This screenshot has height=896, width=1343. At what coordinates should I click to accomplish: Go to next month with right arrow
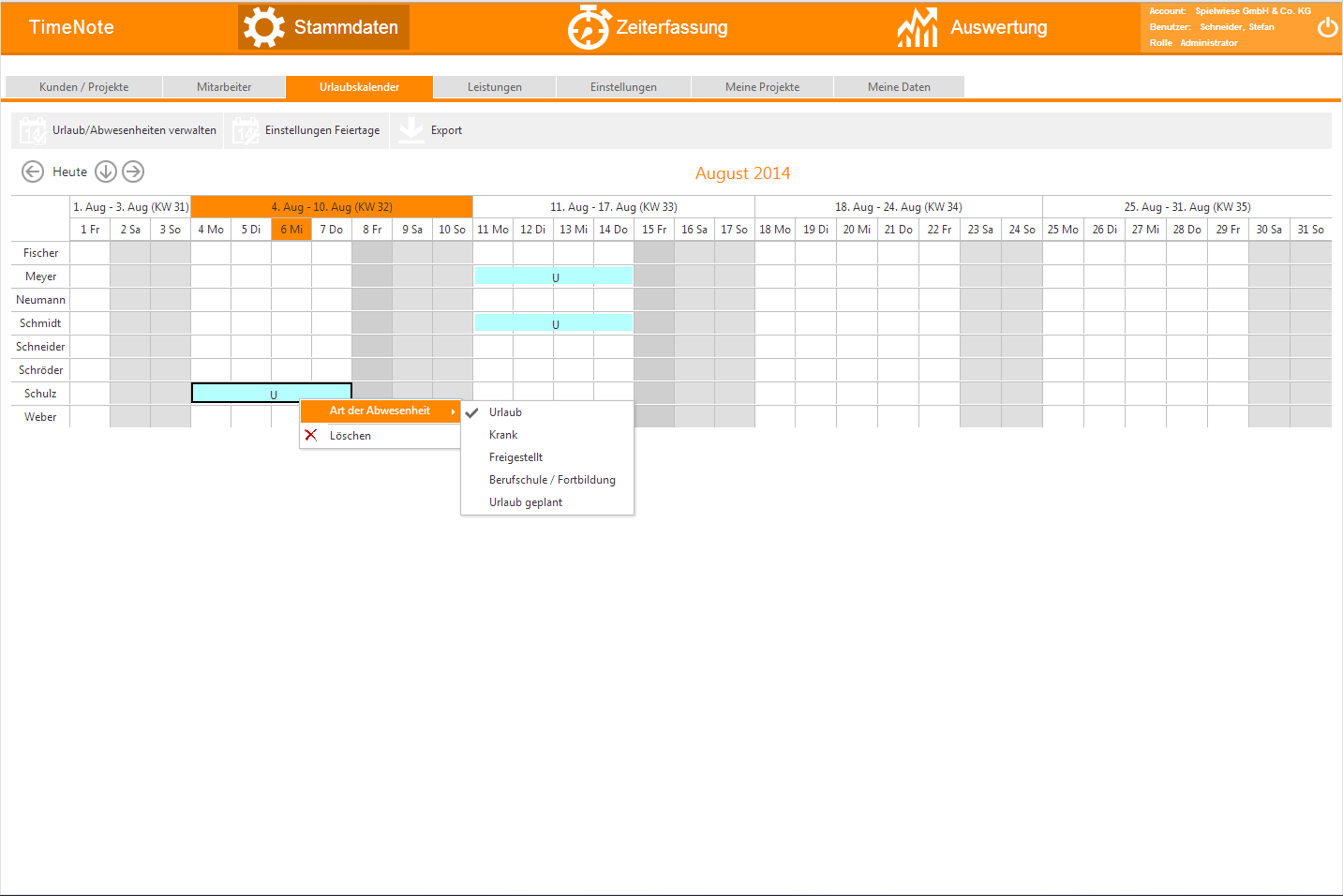pos(133,172)
